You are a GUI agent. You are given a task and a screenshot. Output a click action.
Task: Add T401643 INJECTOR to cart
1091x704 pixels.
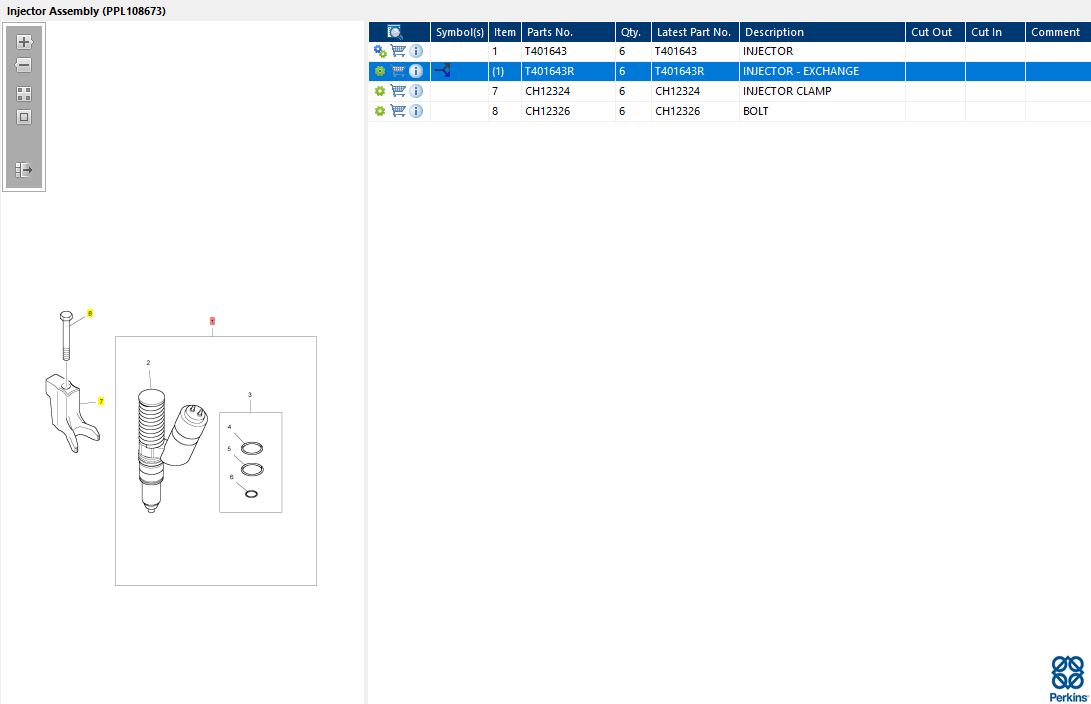tap(398, 51)
